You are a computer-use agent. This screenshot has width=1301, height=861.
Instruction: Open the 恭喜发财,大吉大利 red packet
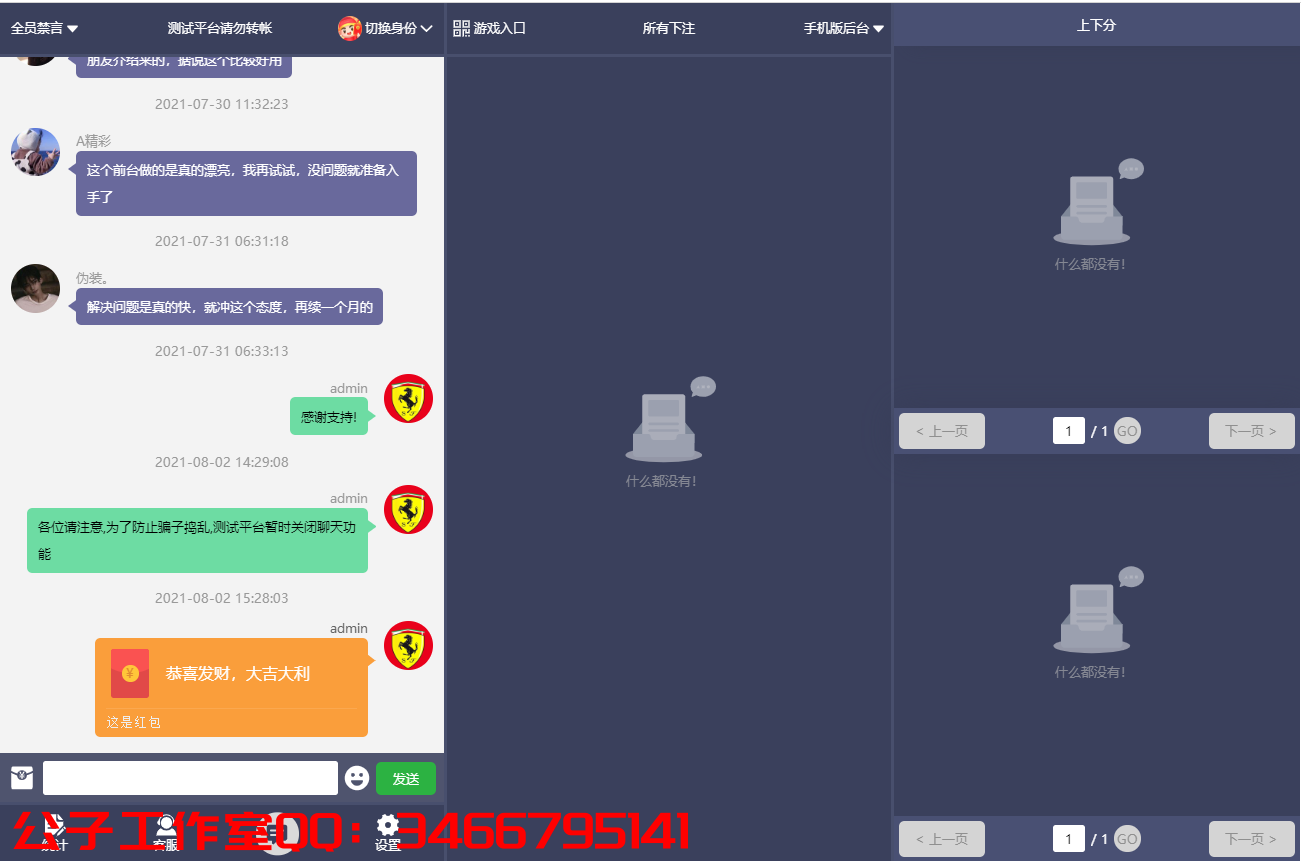(x=231, y=687)
